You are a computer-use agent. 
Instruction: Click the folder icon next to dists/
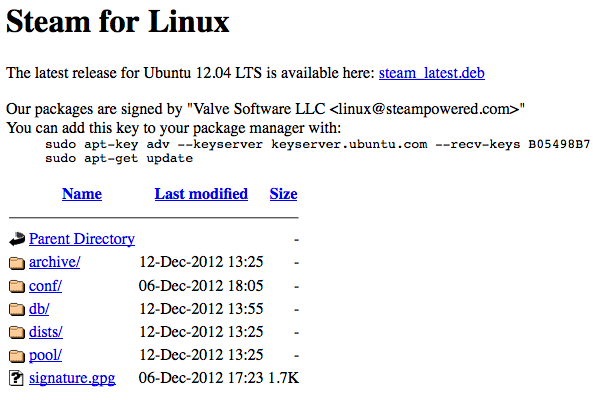tap(17, 332)
